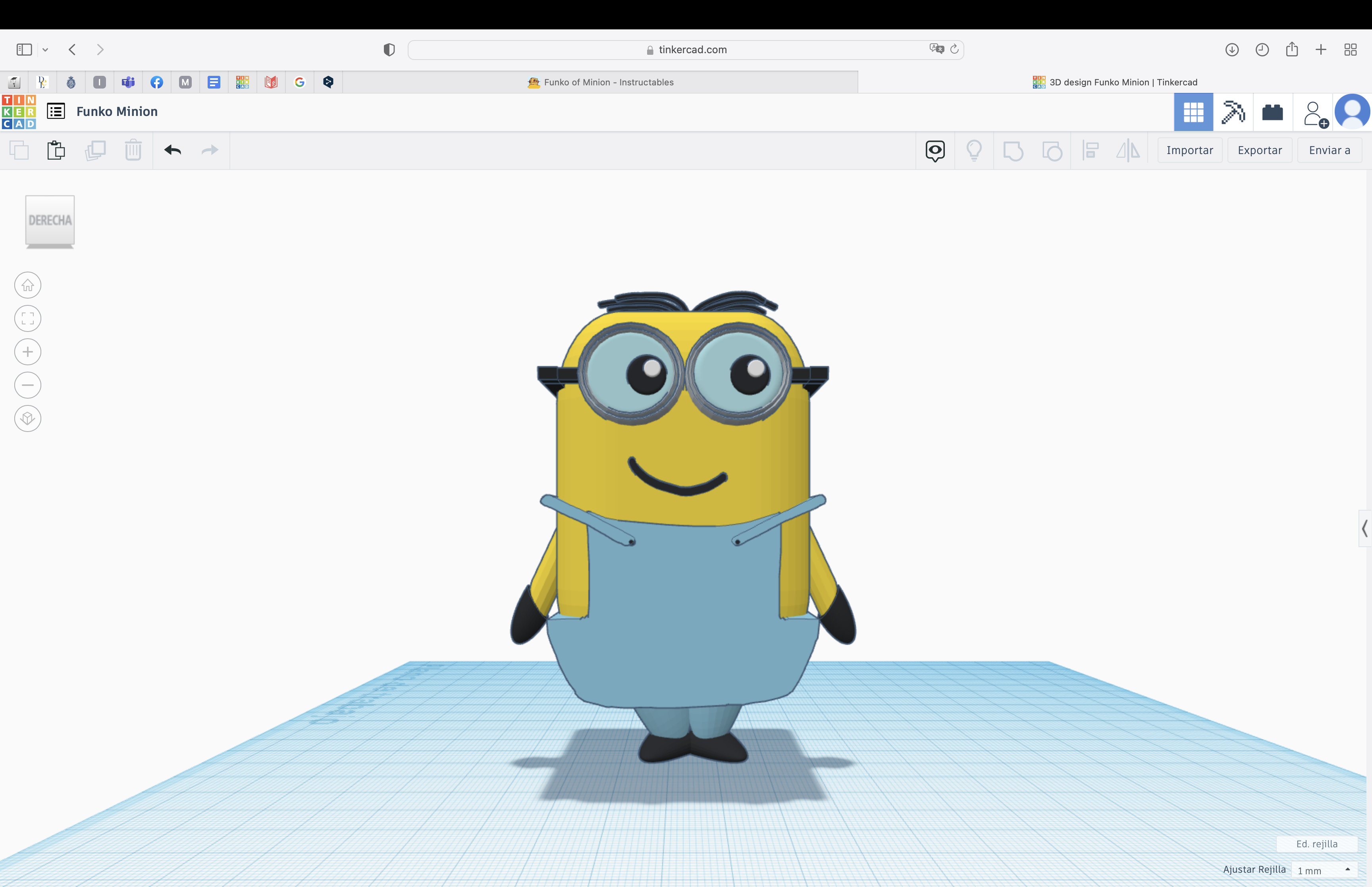Image resolution: width=1372 pixels, height=887 pixels.
Task: Switch to Bricks view
Action: [1272, 112]
